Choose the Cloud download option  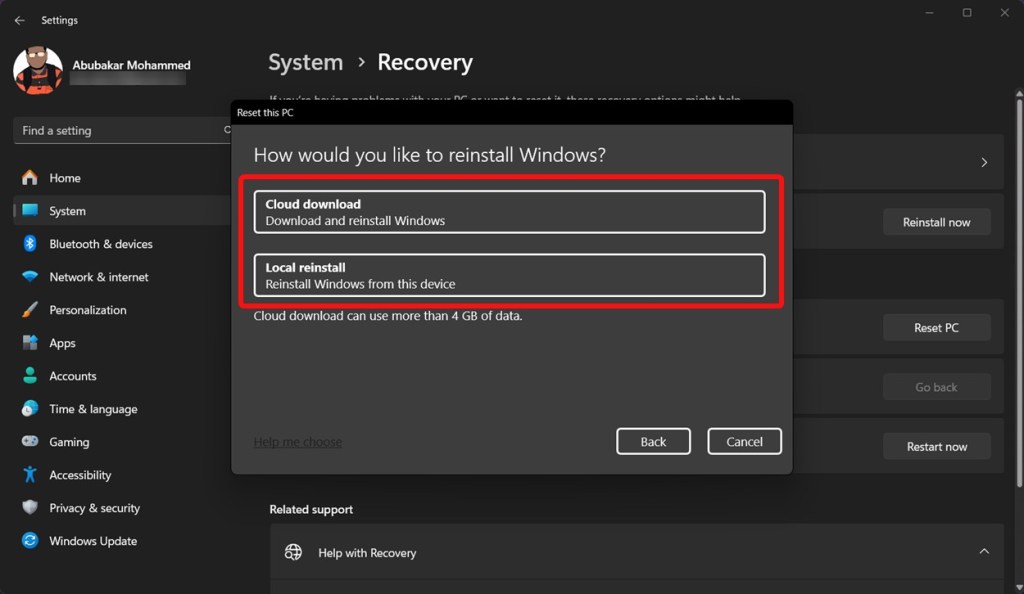pyautogui.click(x=509, y=212)
